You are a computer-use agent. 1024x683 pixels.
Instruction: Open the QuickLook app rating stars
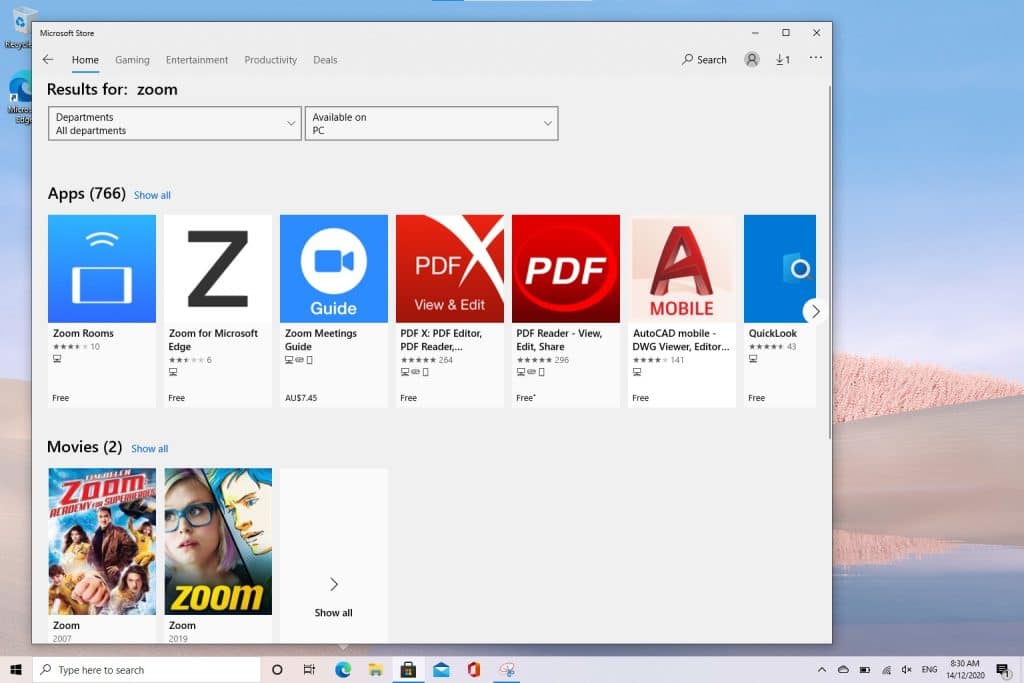[766, 346]
